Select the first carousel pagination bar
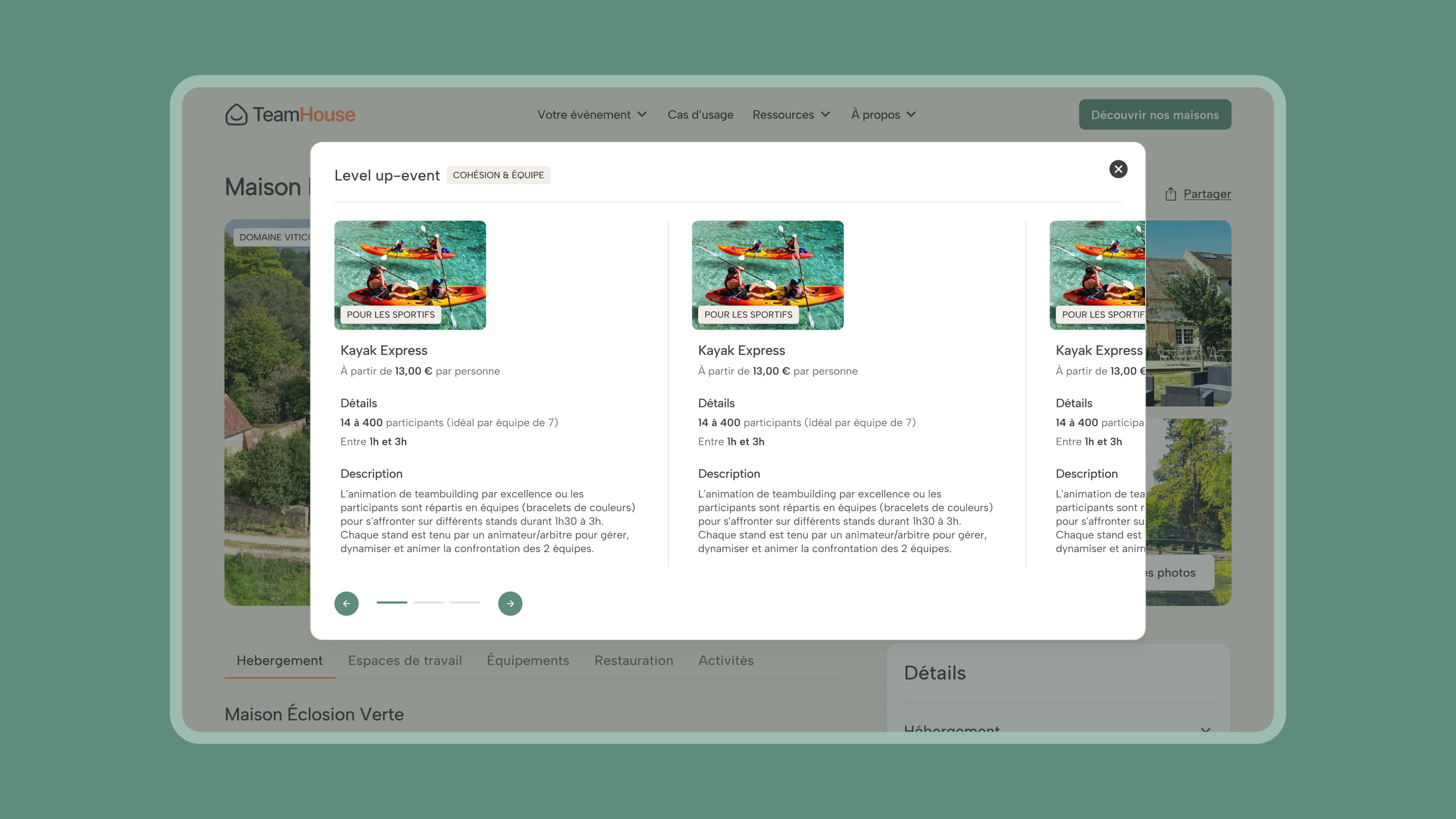The width and height of the screenshot is (1456, 819). (392, 603)
